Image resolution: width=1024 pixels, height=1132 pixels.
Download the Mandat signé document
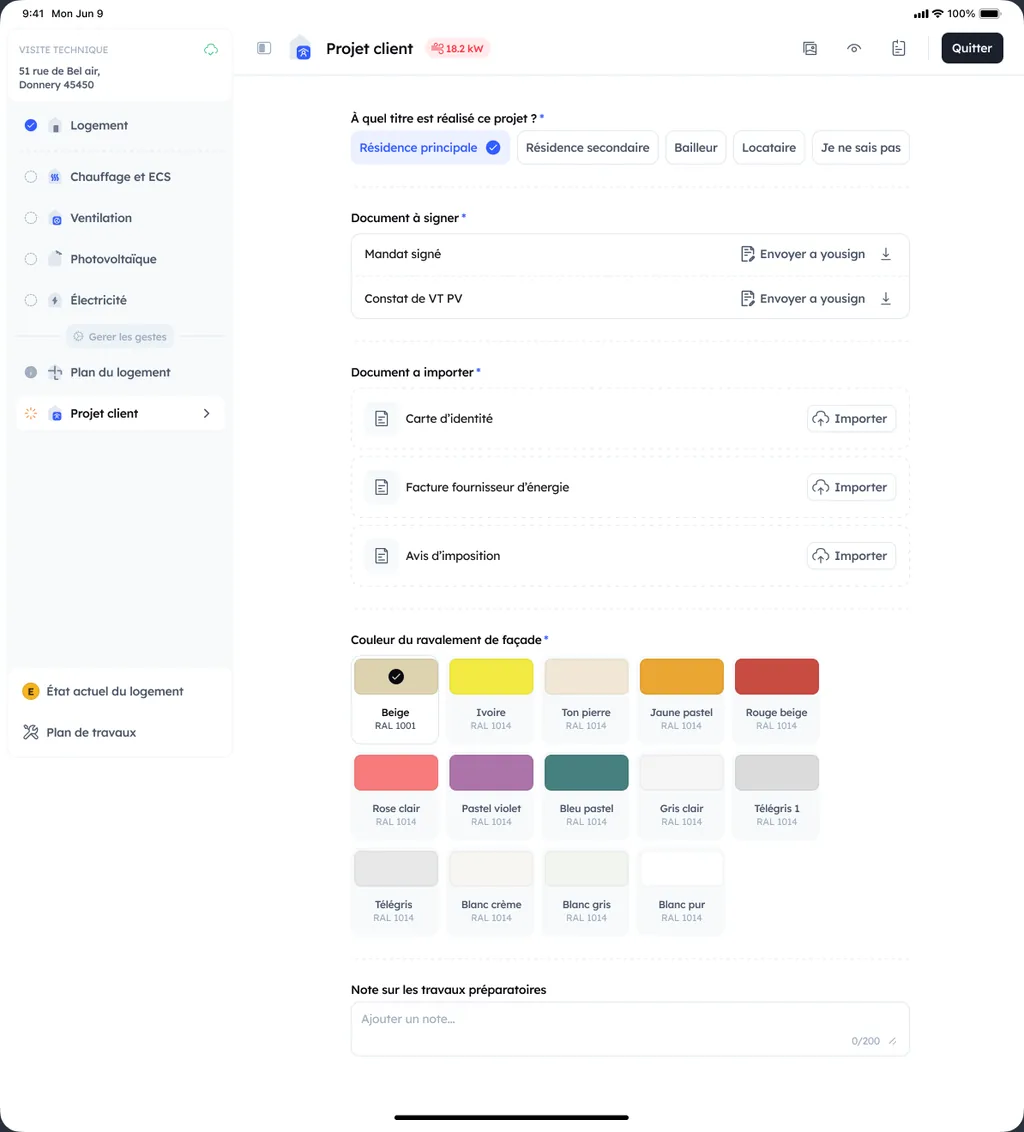(886, 253)
